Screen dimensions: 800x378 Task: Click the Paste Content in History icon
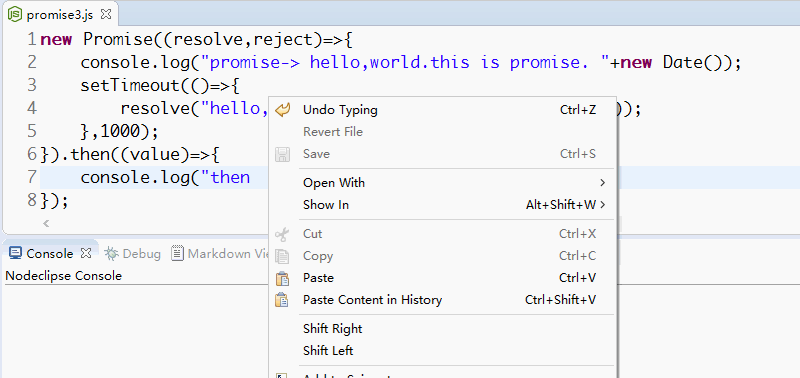coord(282,300)
